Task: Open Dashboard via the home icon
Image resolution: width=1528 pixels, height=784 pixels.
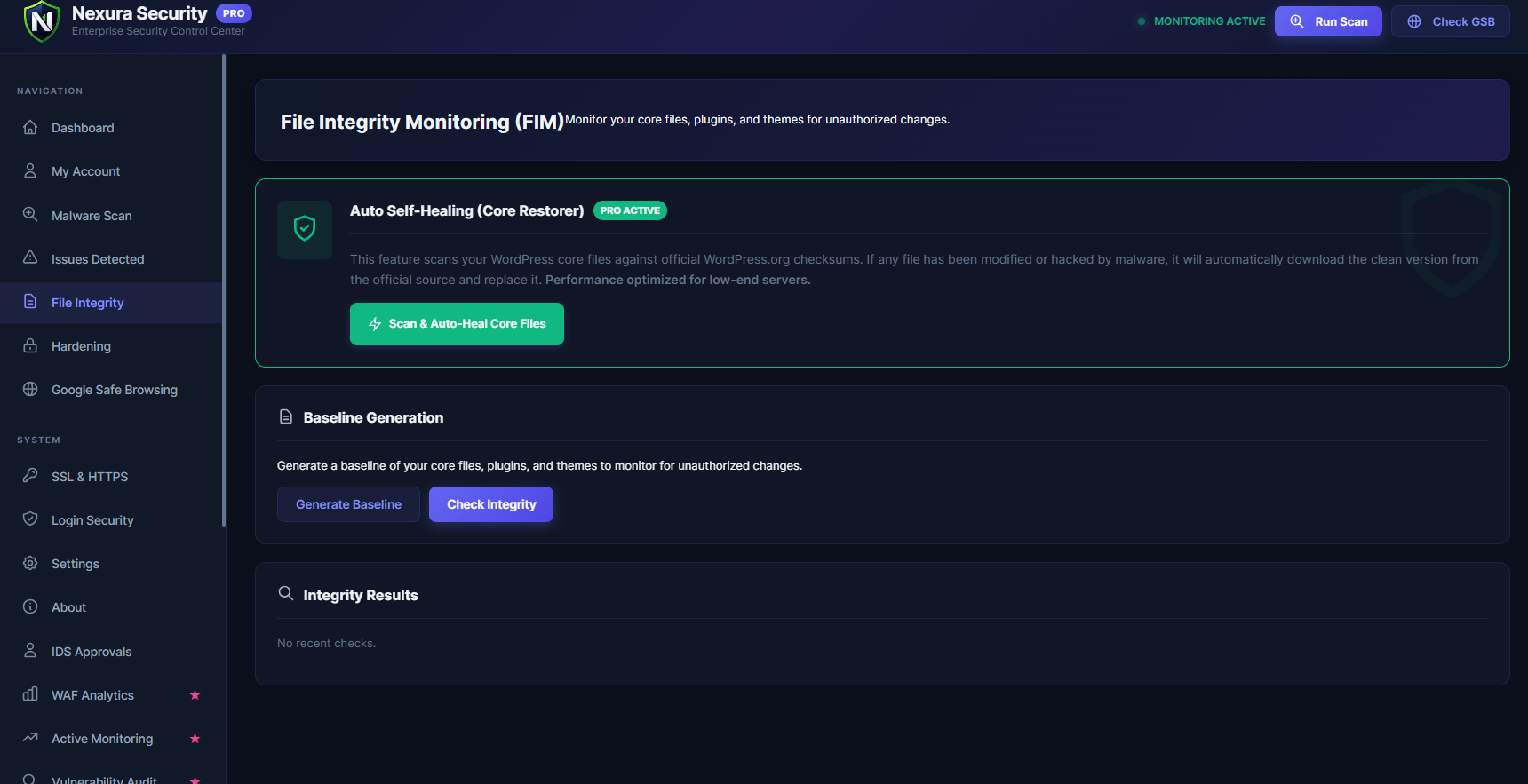Action: [30, 127]
